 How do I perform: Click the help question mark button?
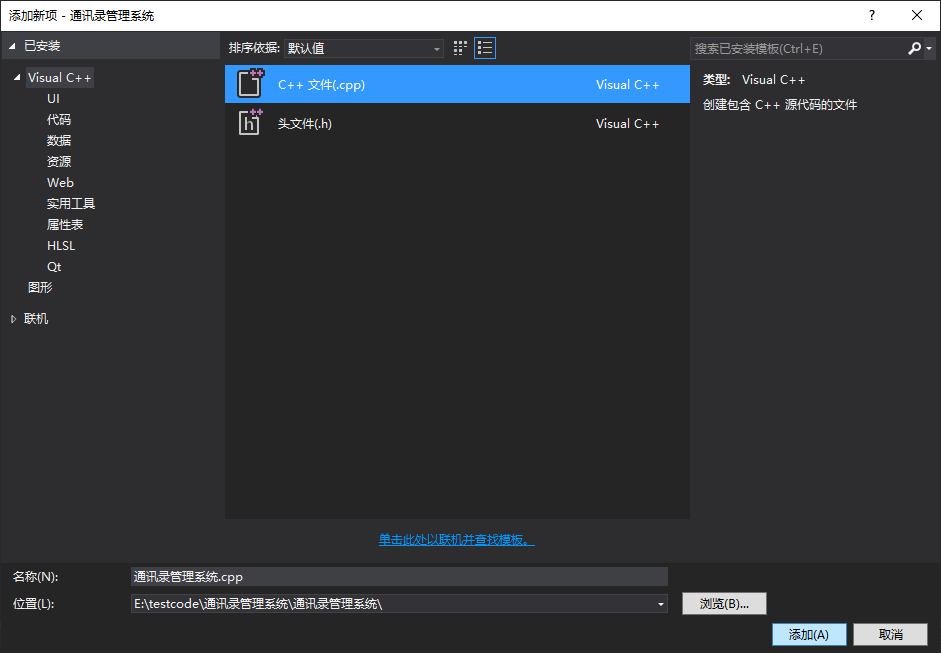[x=872, y=16]
